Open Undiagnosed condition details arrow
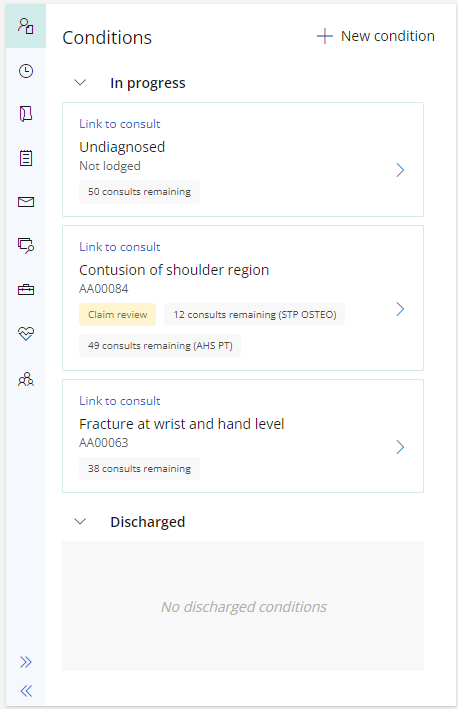Screen dimensions: 458x709 click(400, 170)
